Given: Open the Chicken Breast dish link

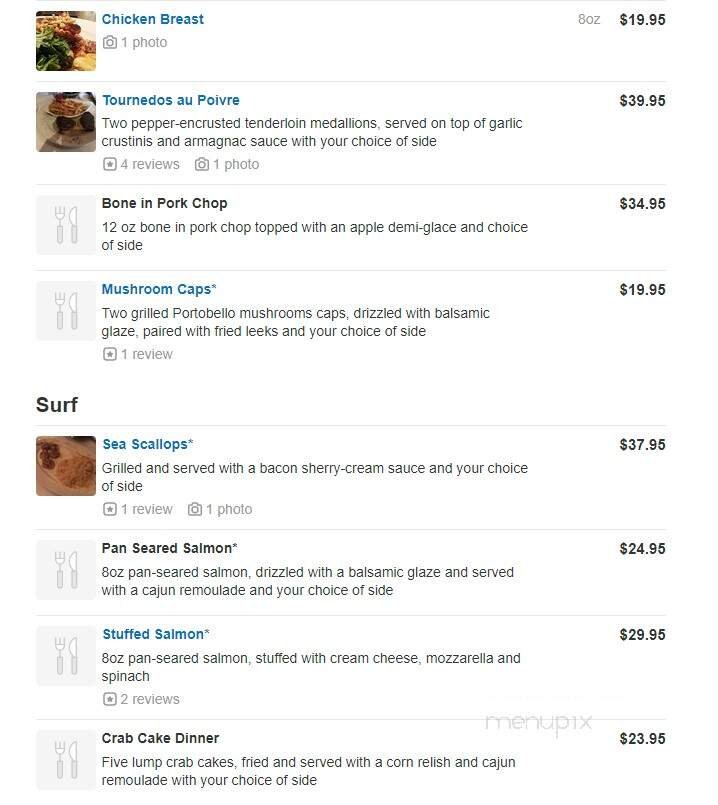Looking at the screenshot, I should (153, 19).
